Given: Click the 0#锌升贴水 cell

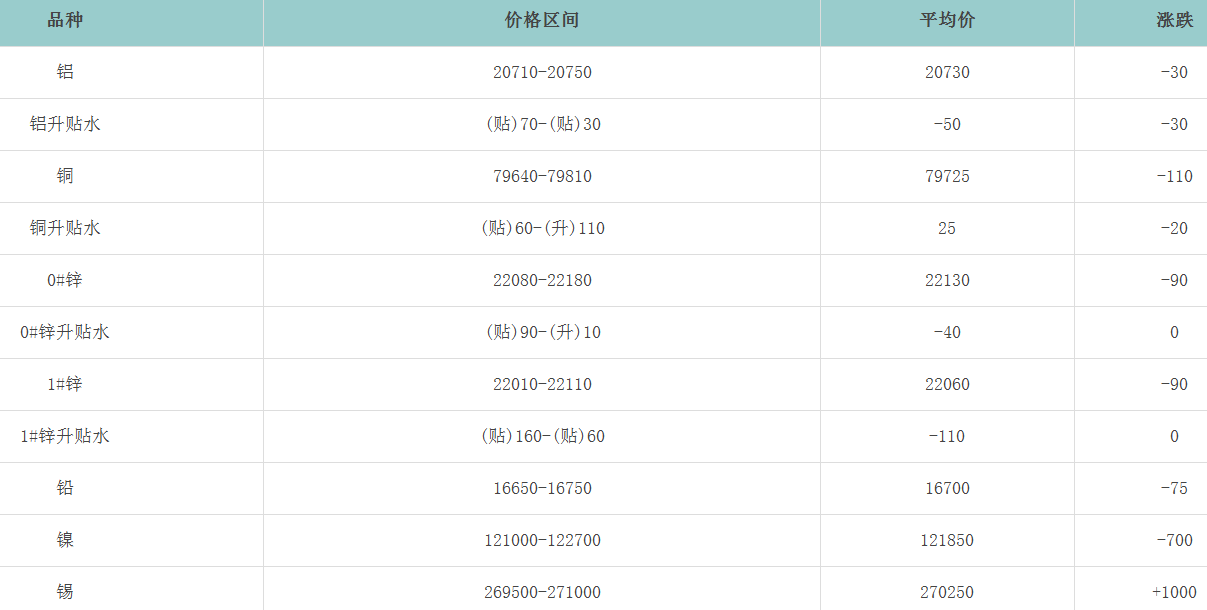Looking at the screenshot, I should coord(65,332).
